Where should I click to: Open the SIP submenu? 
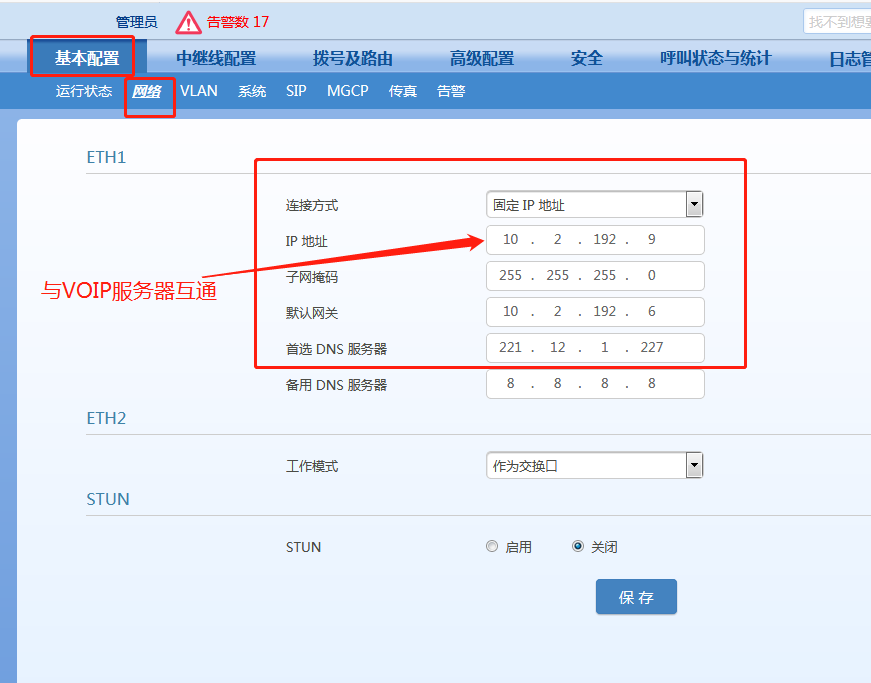pyautogui.click(x=296, y=91)
